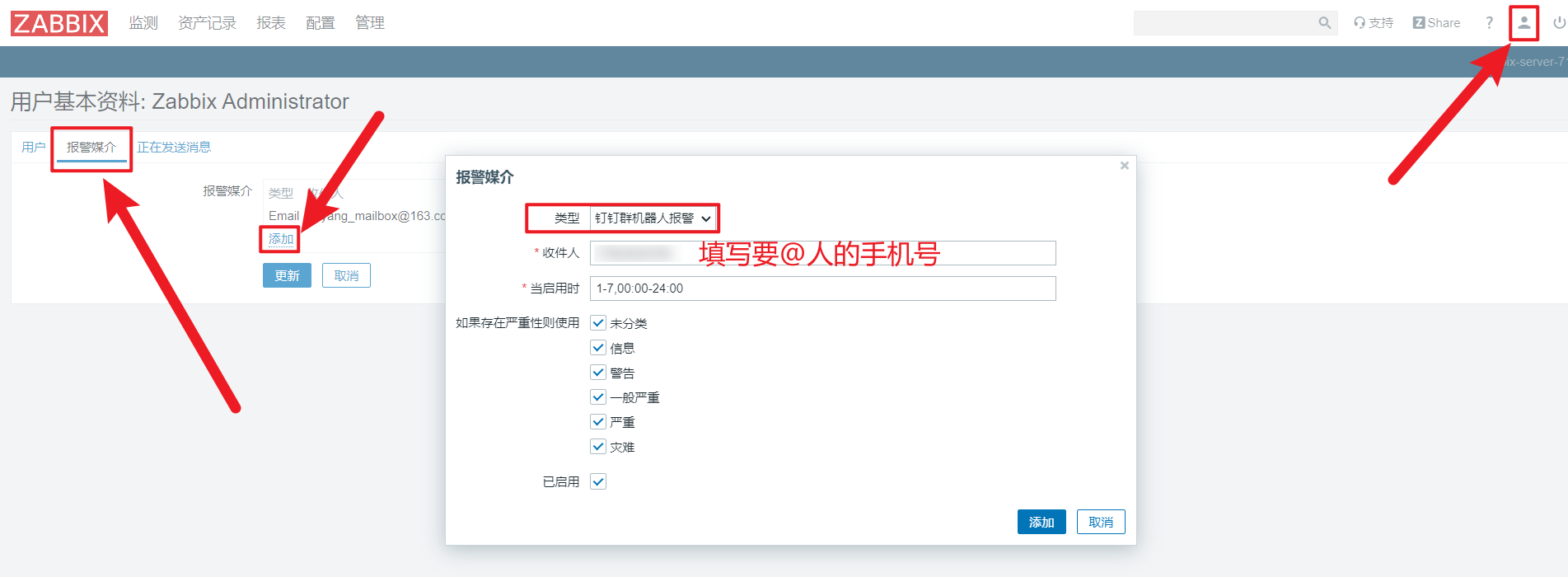Open the 资产记录 menu

(207, 23)
